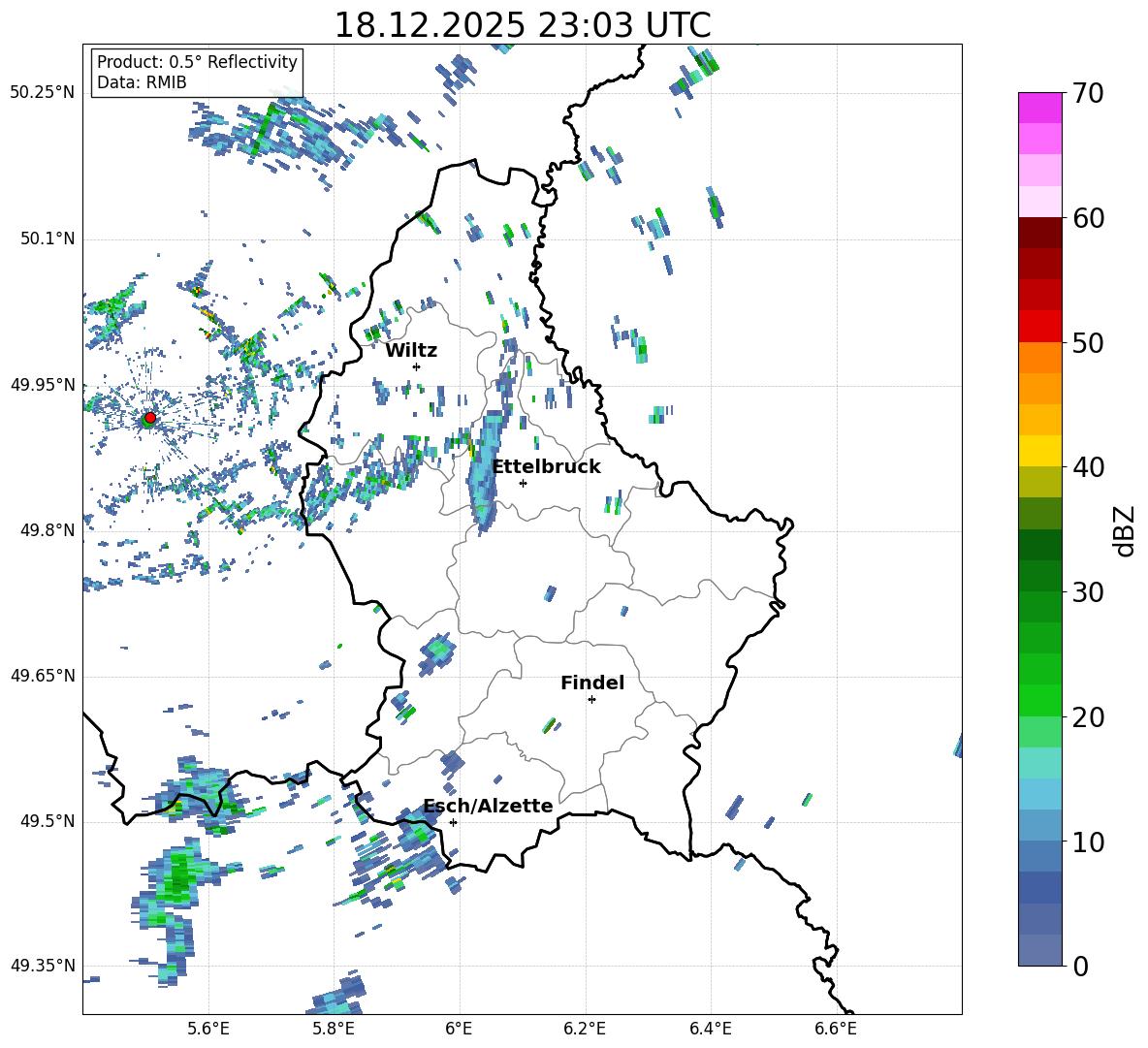This screenshot has width=1148, height=1048.
Task: Click the 10 colorbar tick label
Action: pos(1088,842)
